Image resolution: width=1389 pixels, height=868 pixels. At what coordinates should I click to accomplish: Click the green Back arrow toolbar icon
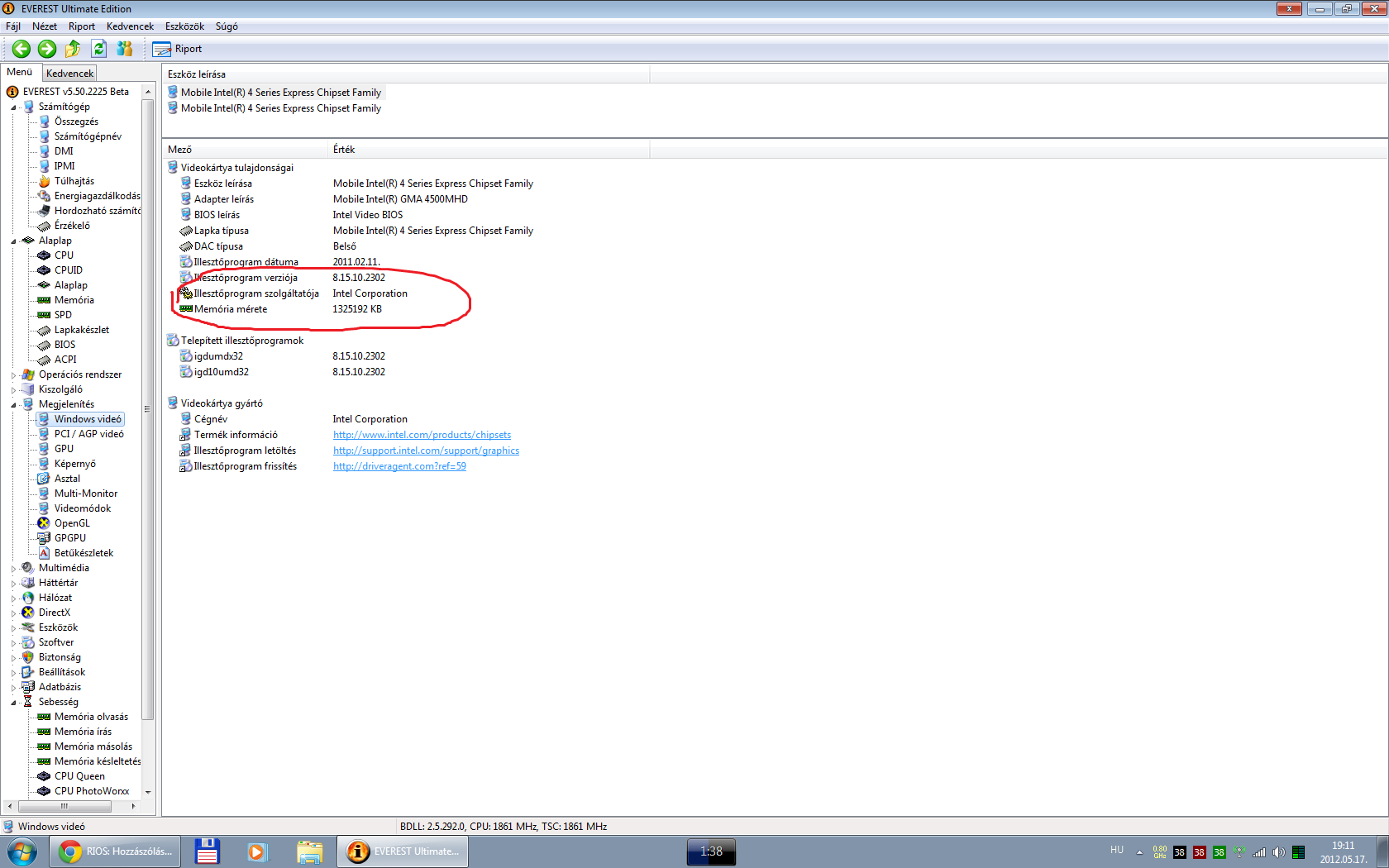(21, 49)
